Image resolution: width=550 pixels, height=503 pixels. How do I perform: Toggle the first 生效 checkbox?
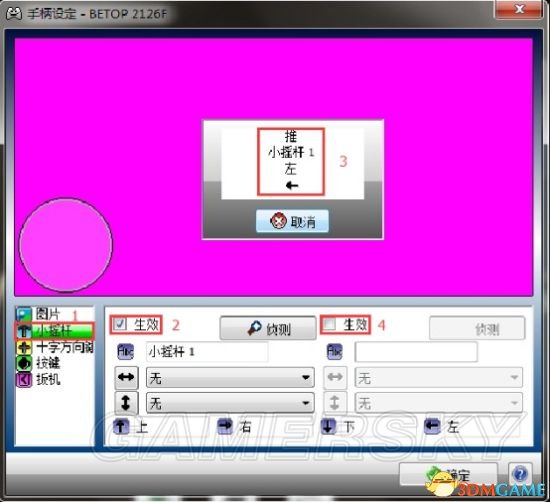(x=120, y=324)
